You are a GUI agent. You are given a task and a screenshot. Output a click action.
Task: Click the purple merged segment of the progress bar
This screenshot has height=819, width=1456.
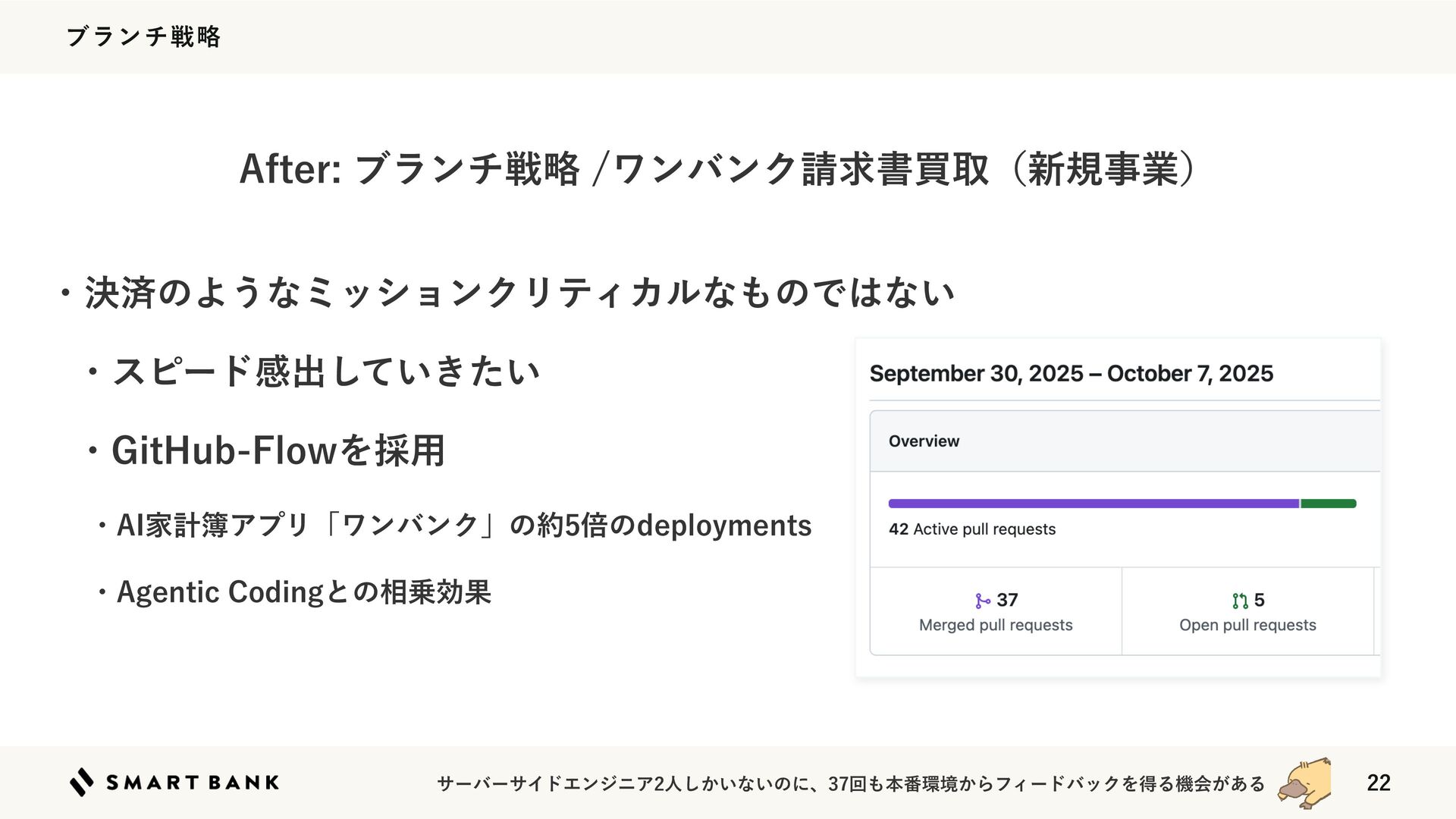click(1093, 504)
